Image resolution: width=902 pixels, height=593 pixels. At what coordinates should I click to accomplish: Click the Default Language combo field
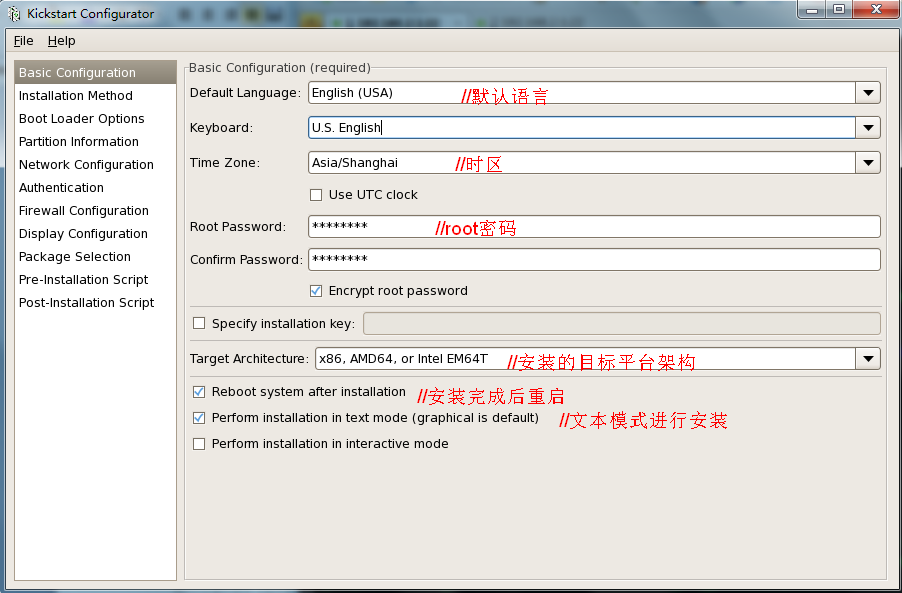[582, 93]
